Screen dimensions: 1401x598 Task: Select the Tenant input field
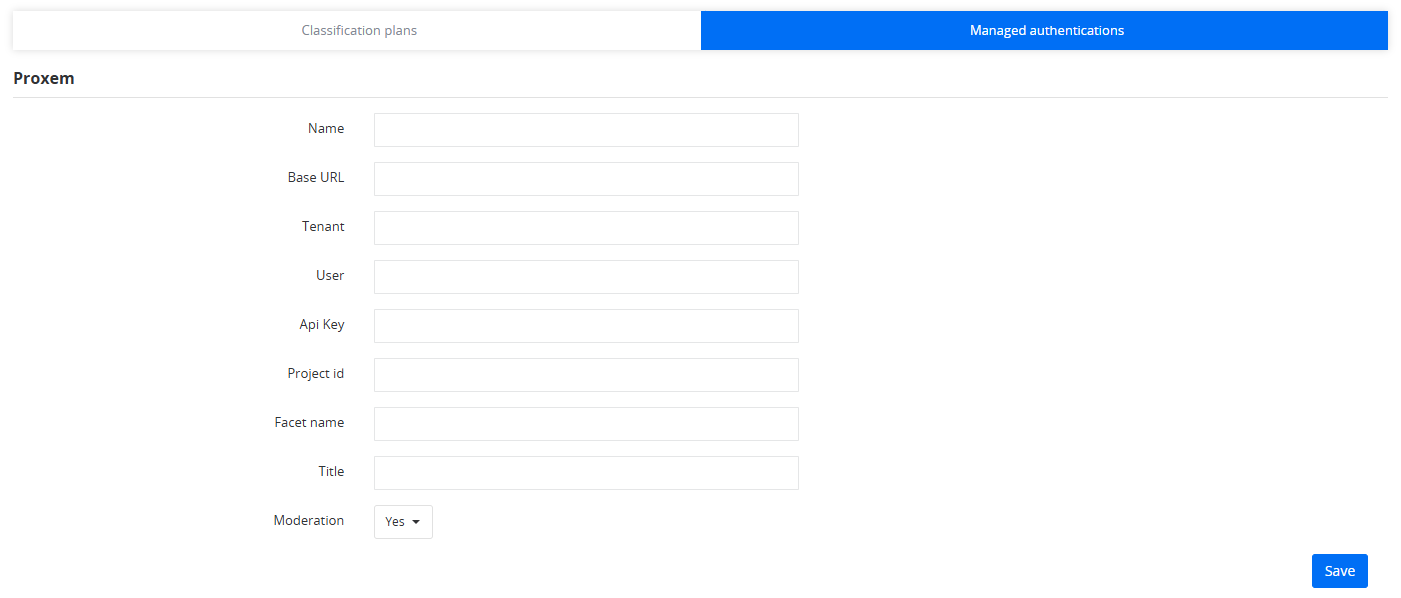pos(586,228)
